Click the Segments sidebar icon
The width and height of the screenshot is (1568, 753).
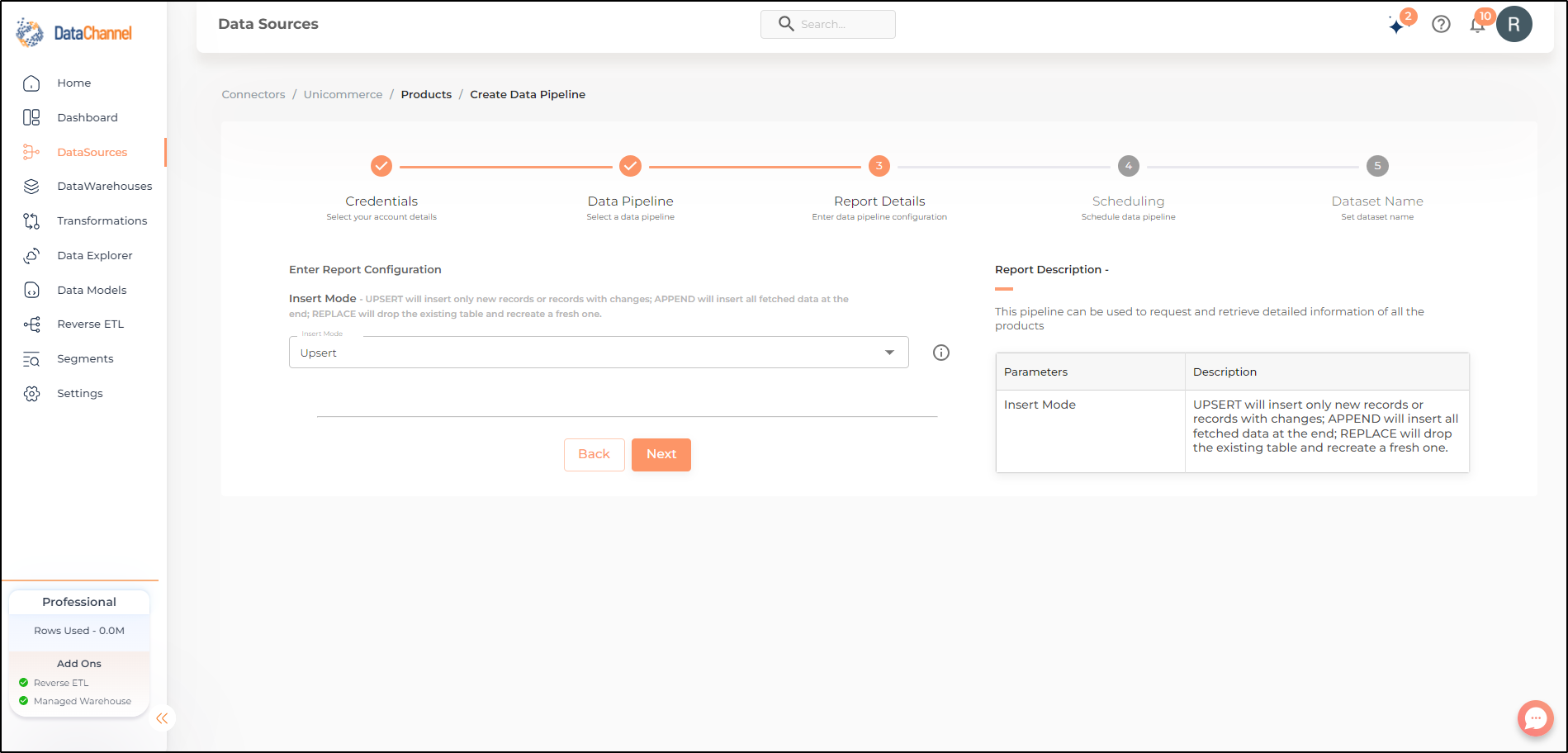click(x=31, y=359)
